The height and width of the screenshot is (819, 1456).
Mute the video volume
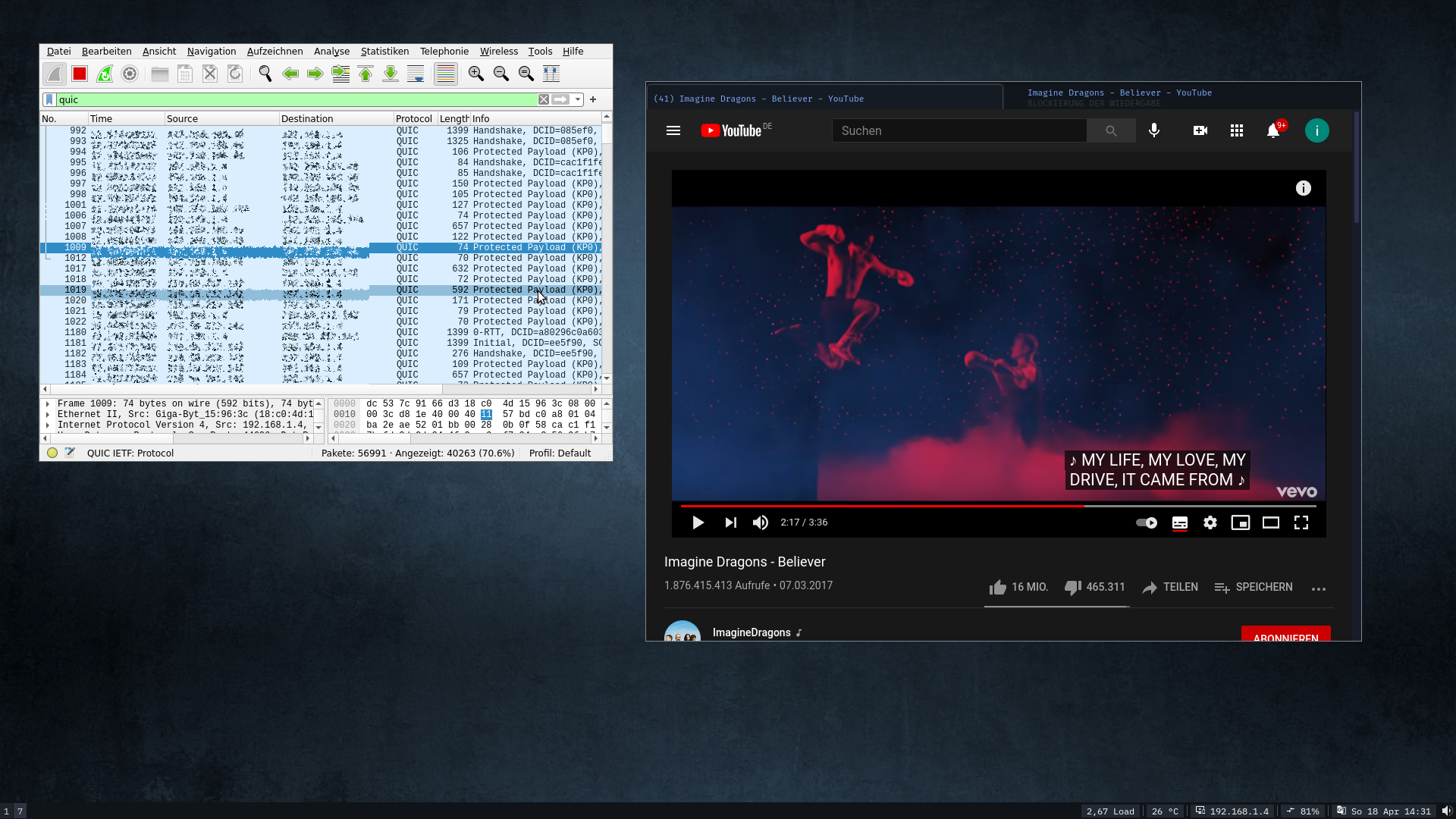(760, 522)
